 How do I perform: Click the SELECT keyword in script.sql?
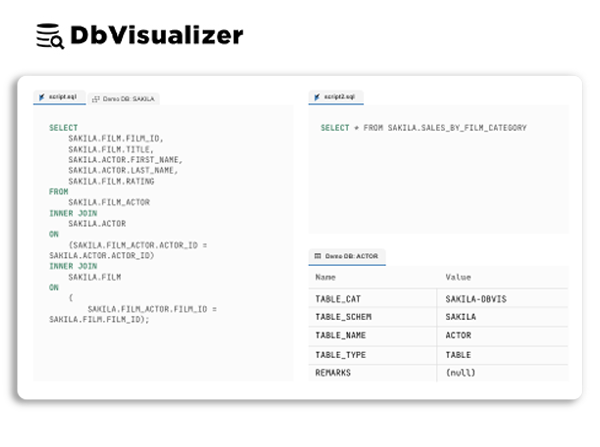pyautogui.click(x=64, y=128)
